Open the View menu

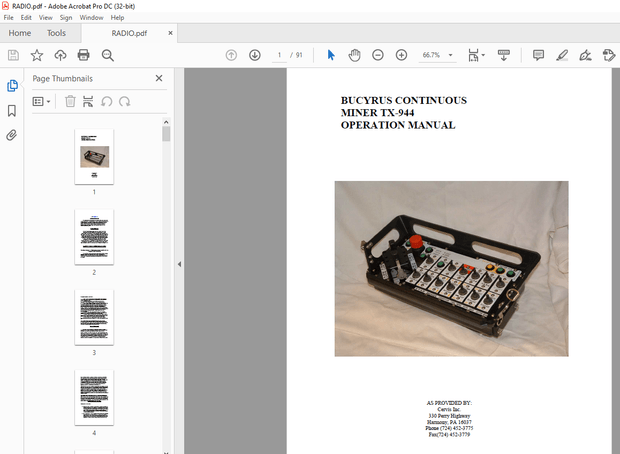tap(45, 17)
